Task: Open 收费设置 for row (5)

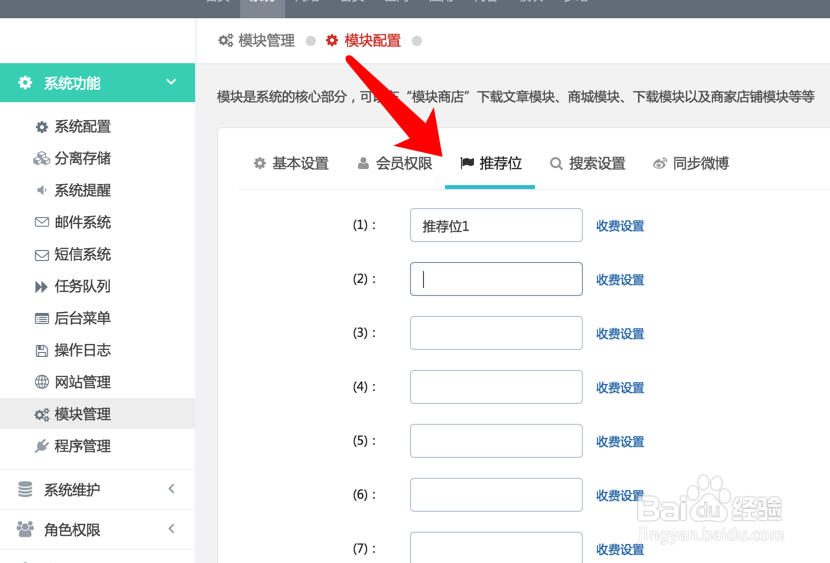Action: (620, 442)
